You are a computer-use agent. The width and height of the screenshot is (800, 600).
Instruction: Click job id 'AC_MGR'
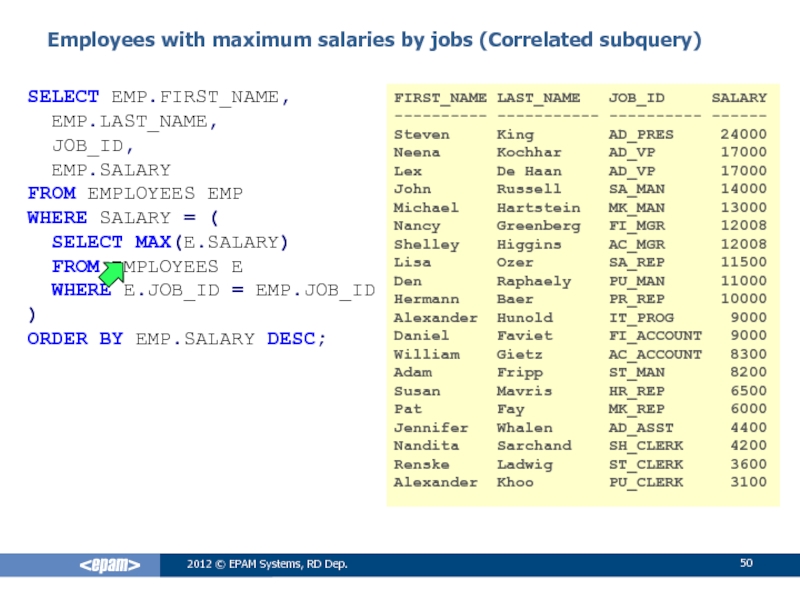[636, 245]
